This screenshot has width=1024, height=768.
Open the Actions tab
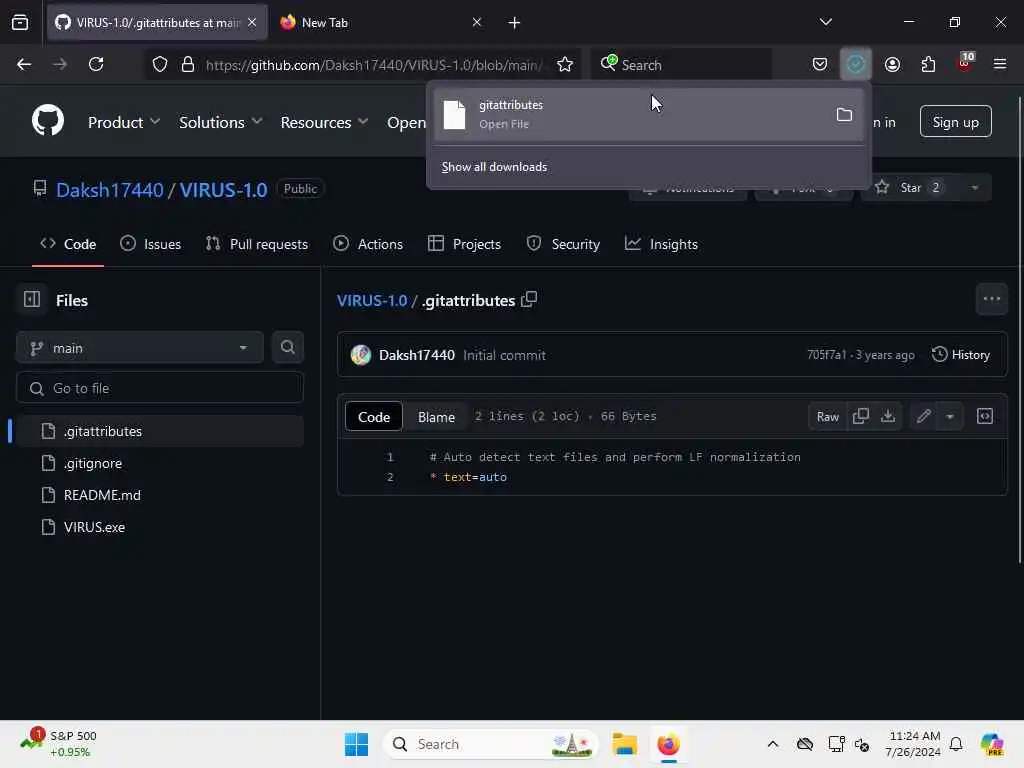pos(368,244)
